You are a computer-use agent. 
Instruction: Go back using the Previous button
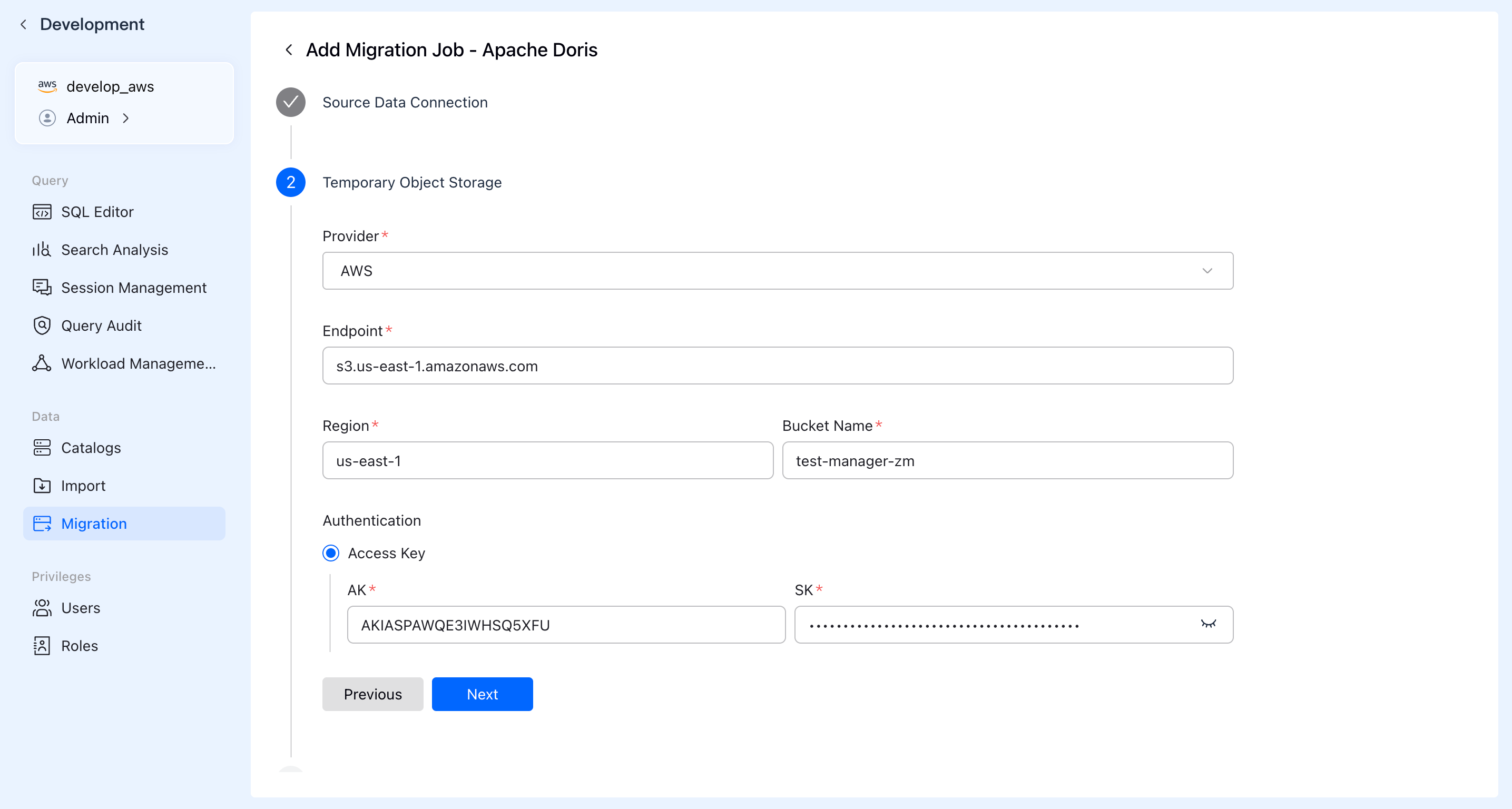[x=372, y=694]
